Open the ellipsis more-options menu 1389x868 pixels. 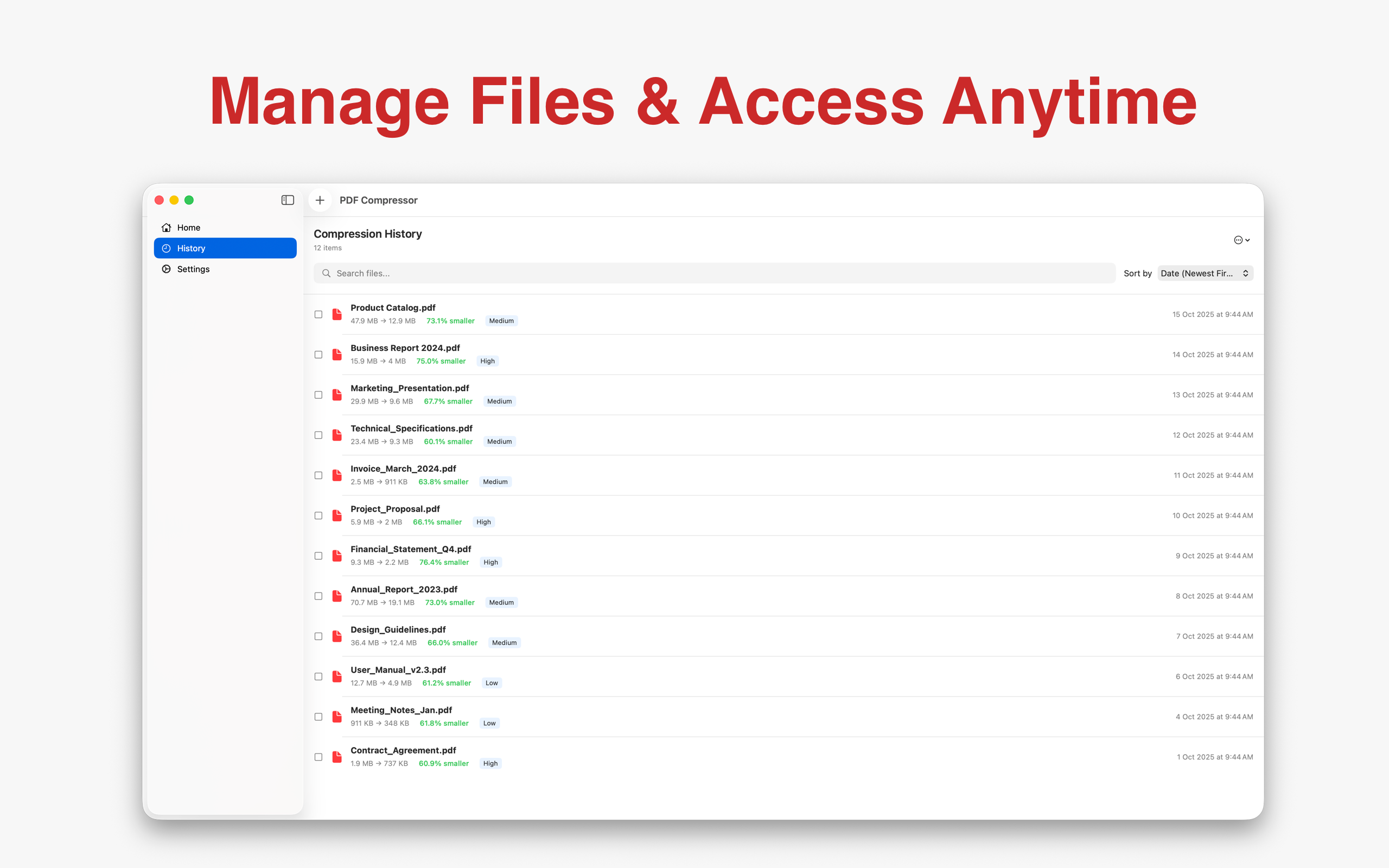point(1241,240)
